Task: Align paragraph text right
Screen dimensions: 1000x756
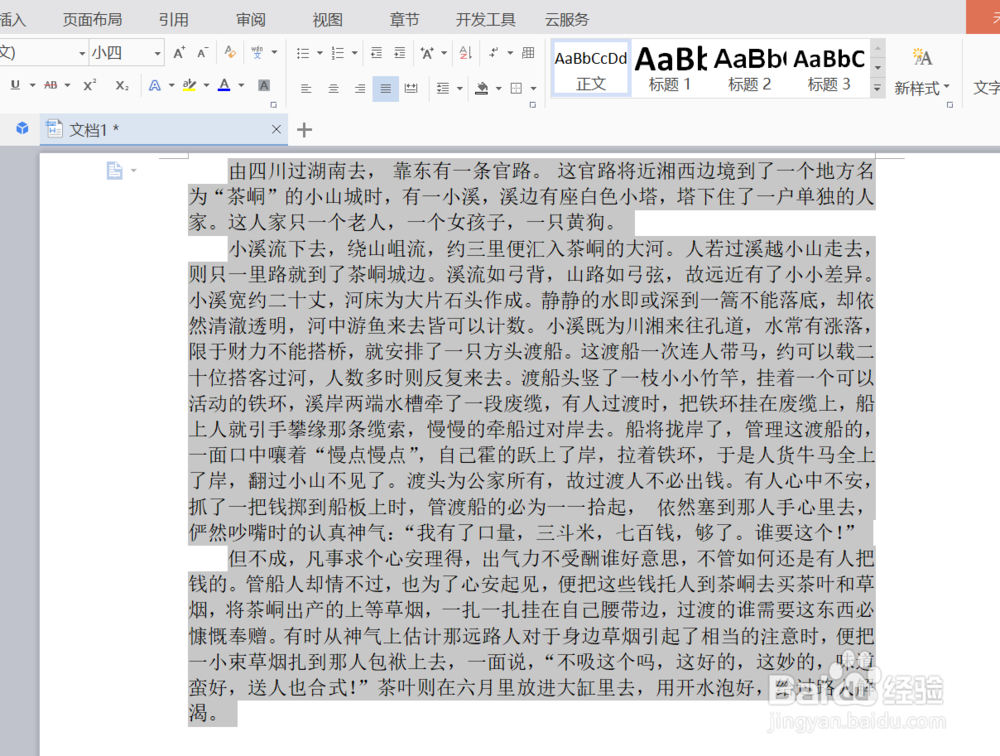Action: (360, 88)
